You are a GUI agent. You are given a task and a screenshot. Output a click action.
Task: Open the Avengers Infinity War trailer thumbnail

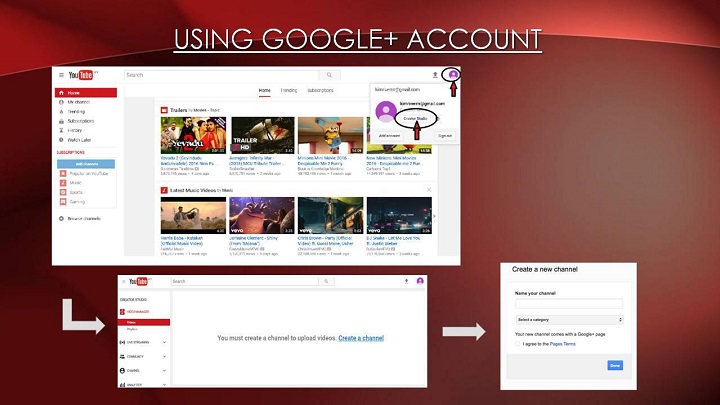[x=262, y=135]
